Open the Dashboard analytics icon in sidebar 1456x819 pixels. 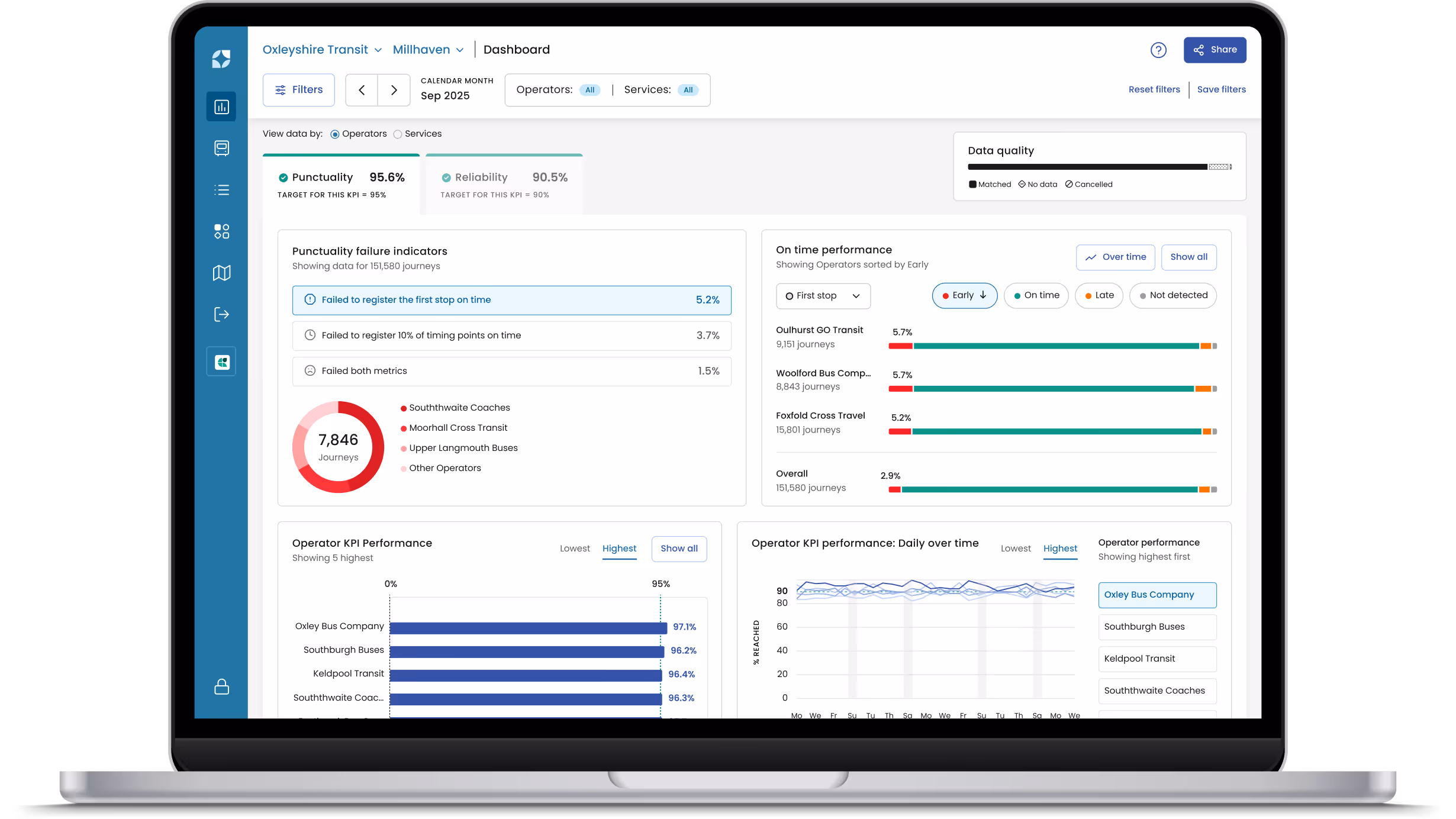pos(221,107)
